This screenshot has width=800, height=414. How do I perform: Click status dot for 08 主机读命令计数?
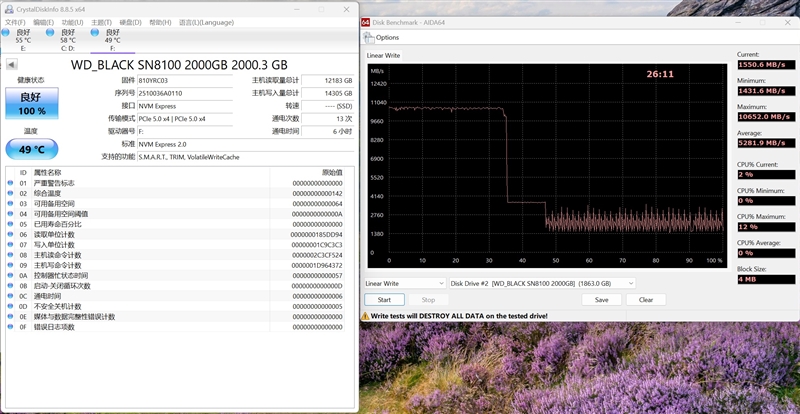tap(10, 255)
